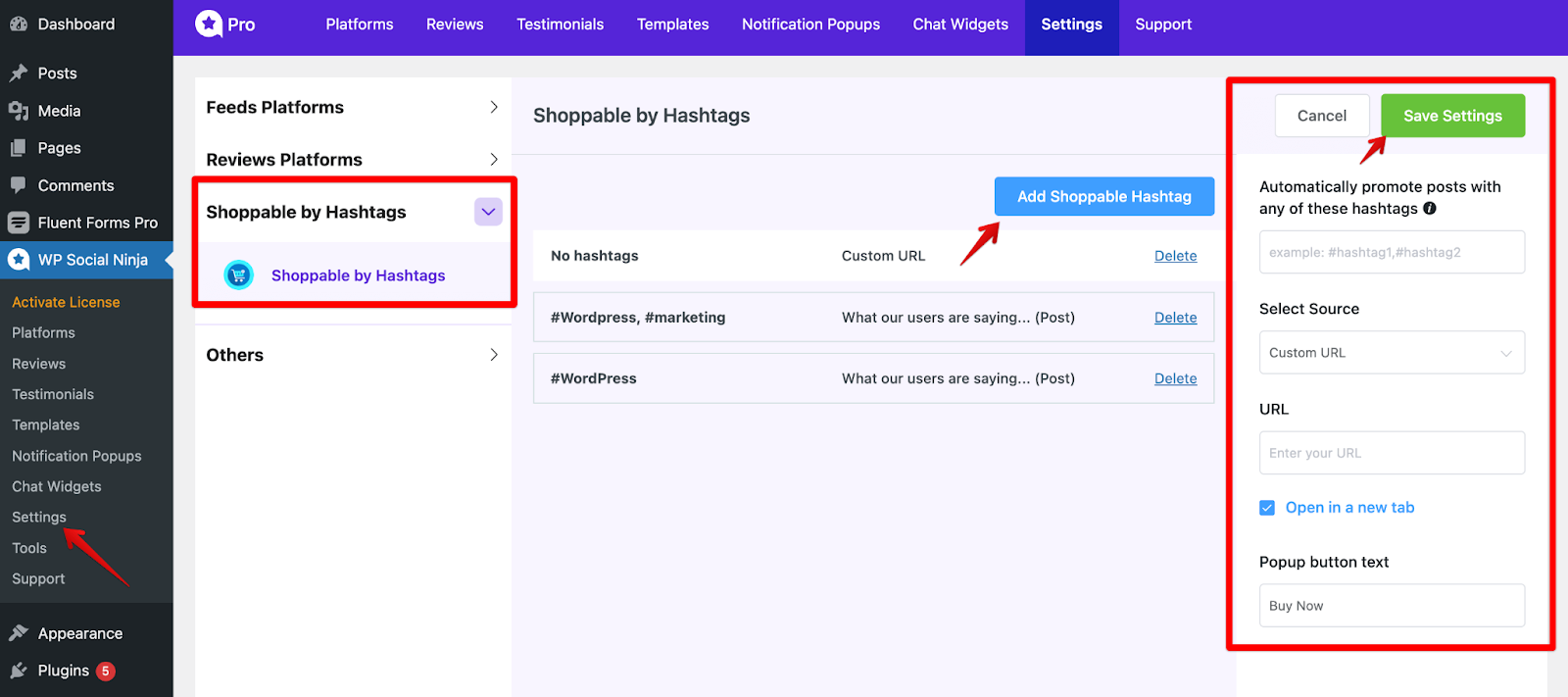The width and height of the screenshot is (1568, 697).
Task: Delete the #WordPress hashtag row
Action: (x=1175, y=378)
